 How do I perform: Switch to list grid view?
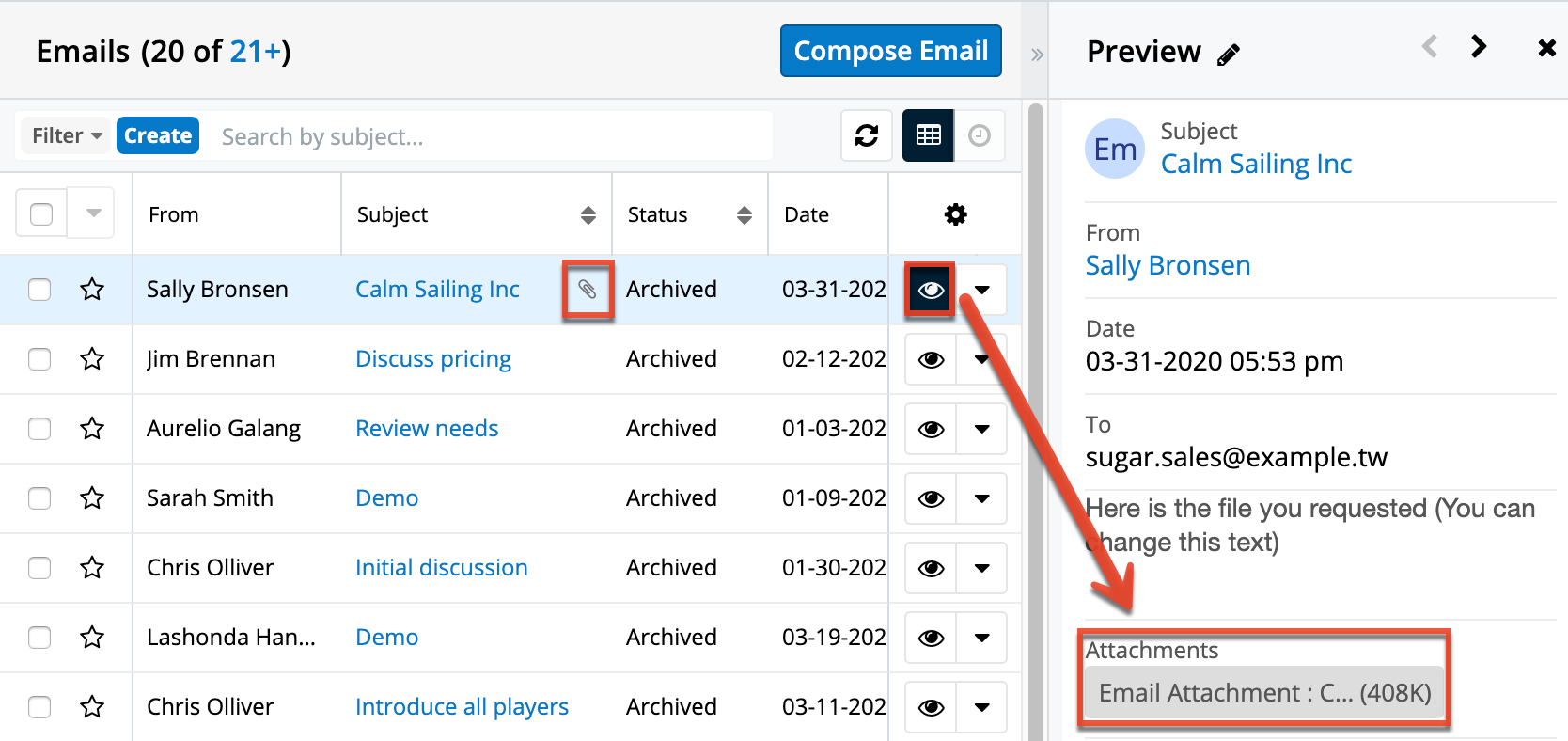(928, 135)
